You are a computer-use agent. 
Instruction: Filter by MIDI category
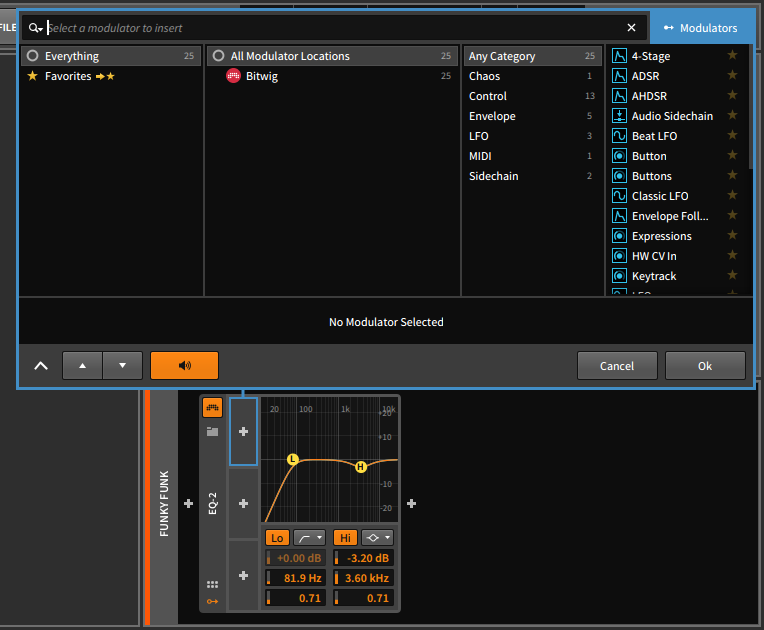pos(532,156)
